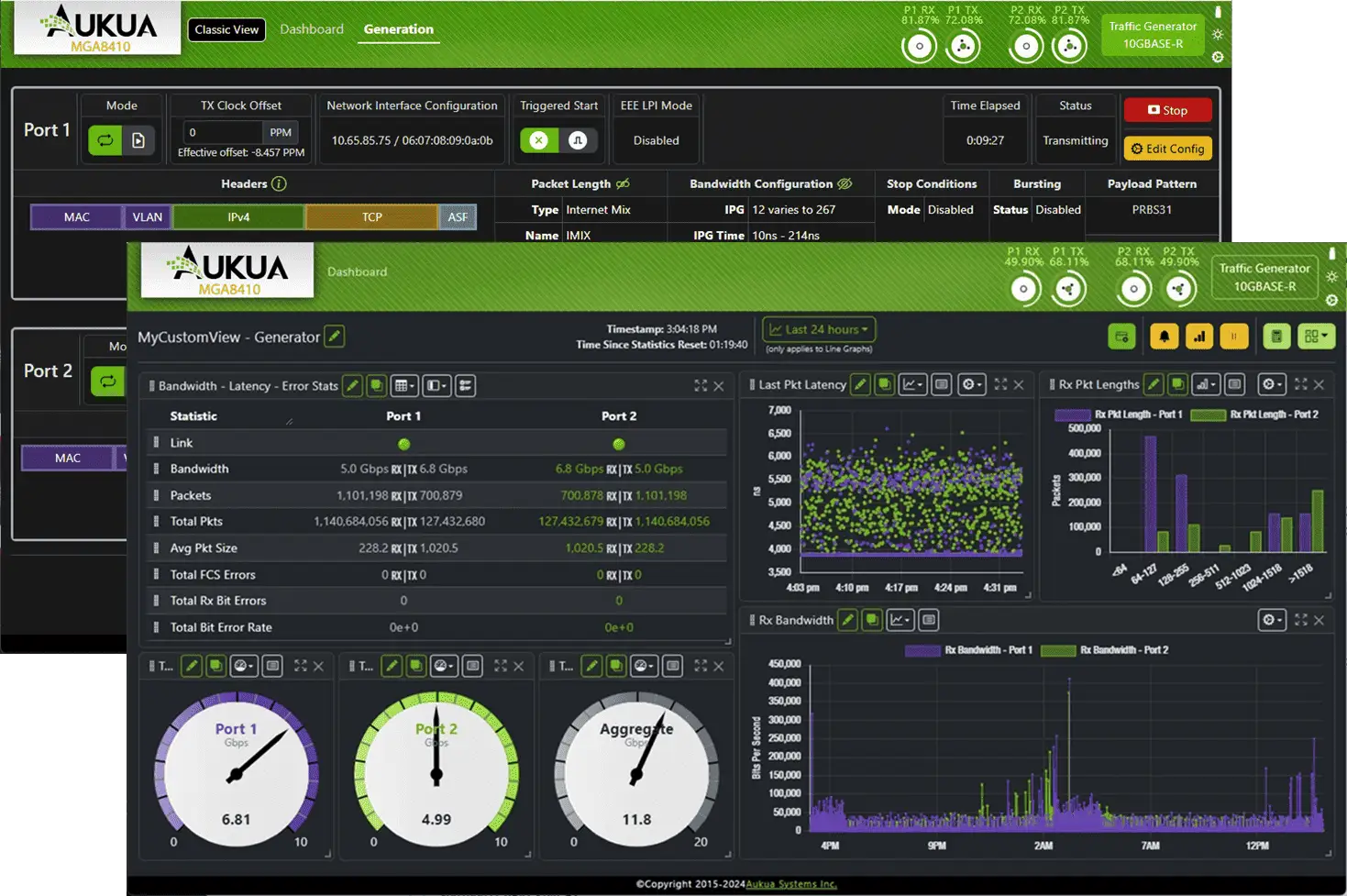Open table options dropdown in Error Stats widget
This screenshot has height=896, width=1347.
pyautogui.click(x=404, y=385)
